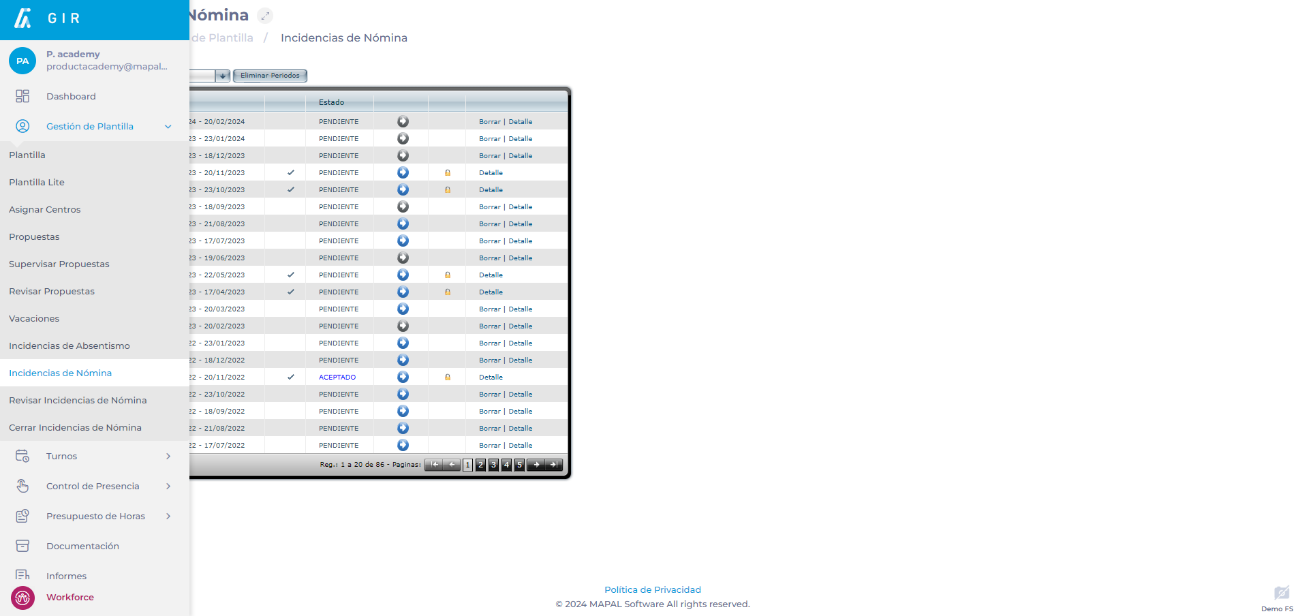Click lock icon in 20/11/2023 row
1298x616 pixels.
pos(447,173)
